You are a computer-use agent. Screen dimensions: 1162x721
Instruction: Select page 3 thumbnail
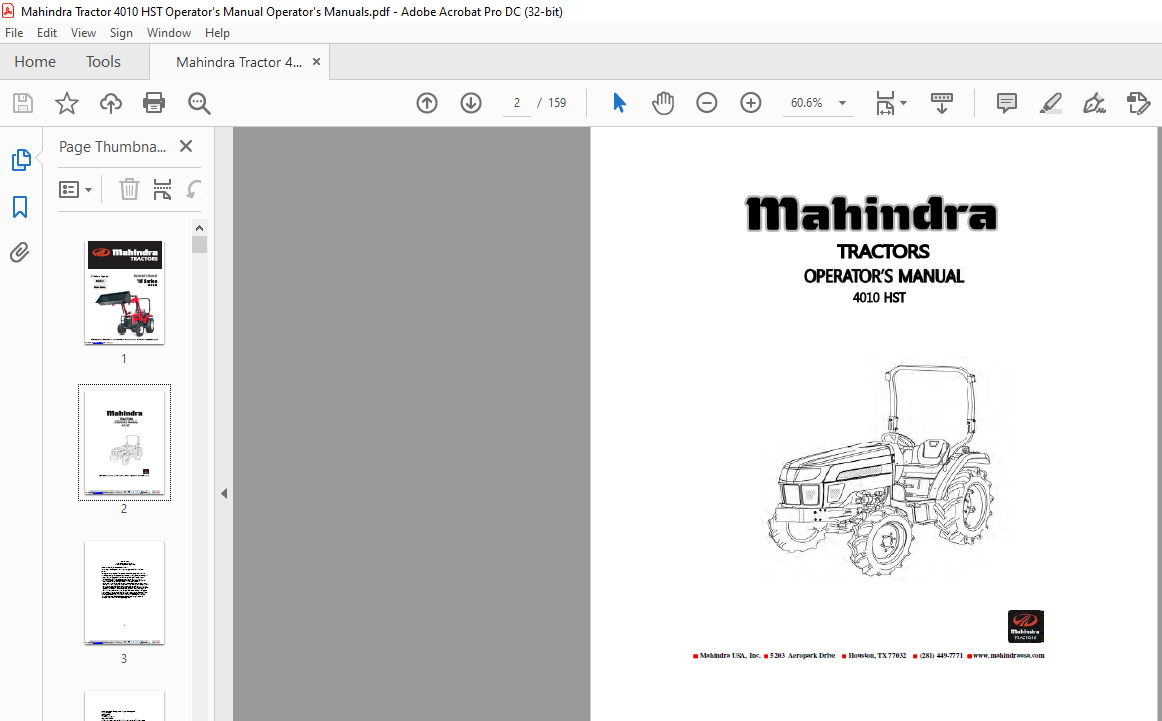click(x=124, y=593)
